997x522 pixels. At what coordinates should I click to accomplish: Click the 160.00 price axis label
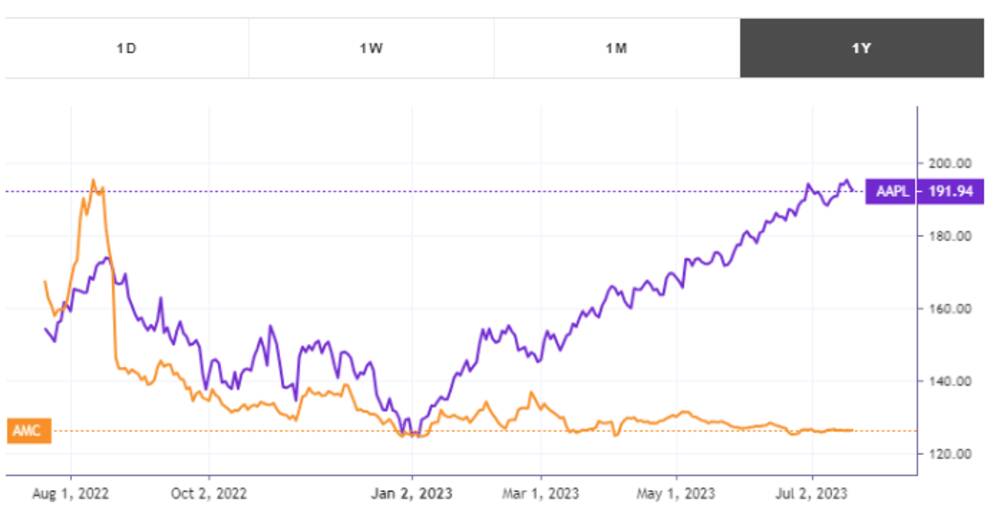click(x=949, y=308)
